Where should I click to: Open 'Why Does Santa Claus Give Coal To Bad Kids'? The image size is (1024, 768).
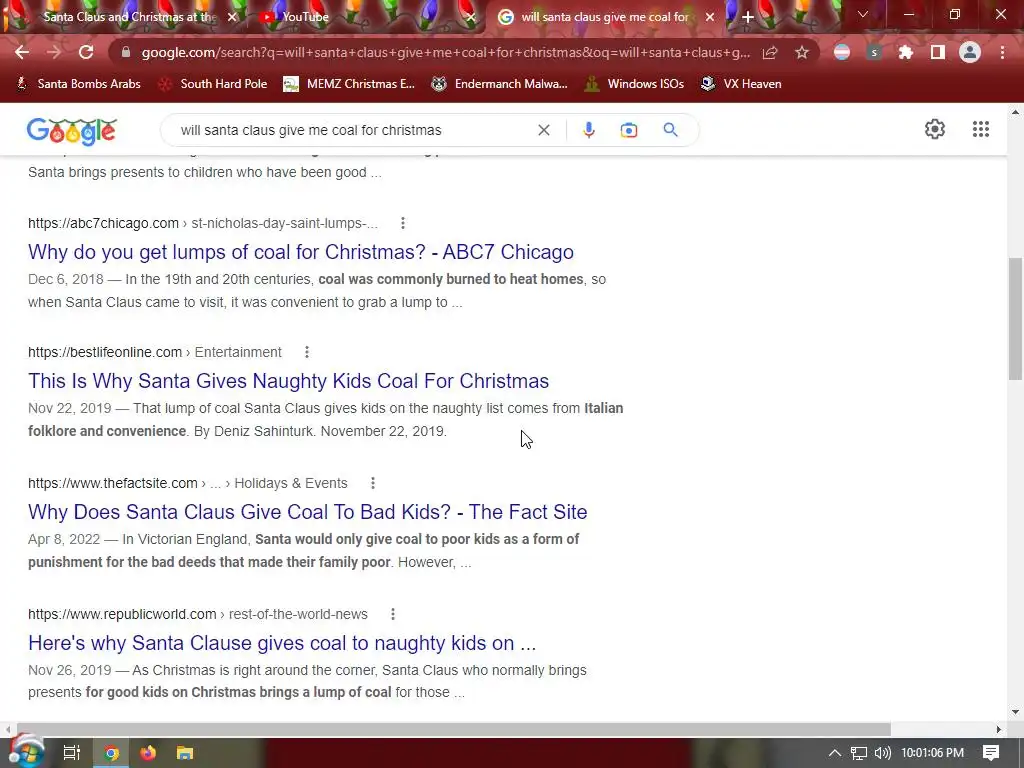[308, 512]
